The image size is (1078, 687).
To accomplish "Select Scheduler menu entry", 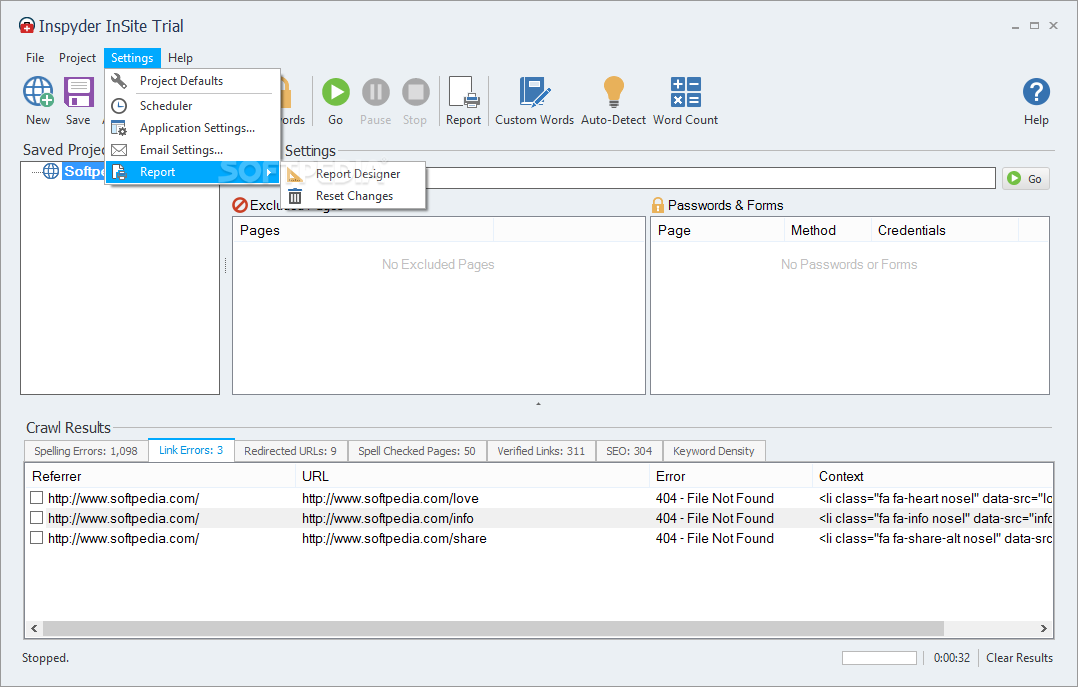I will tap(193, 105).
